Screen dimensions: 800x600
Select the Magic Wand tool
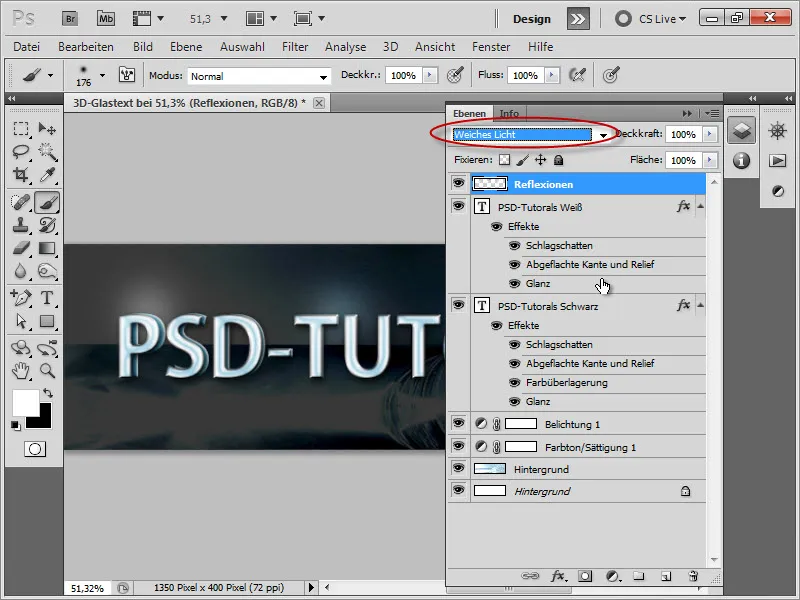47,152
